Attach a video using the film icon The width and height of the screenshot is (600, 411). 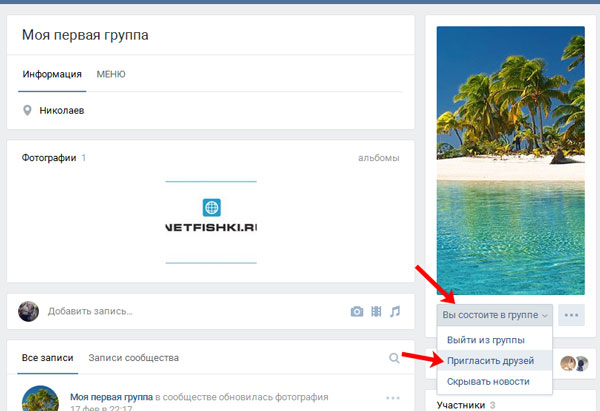point(376,312)
